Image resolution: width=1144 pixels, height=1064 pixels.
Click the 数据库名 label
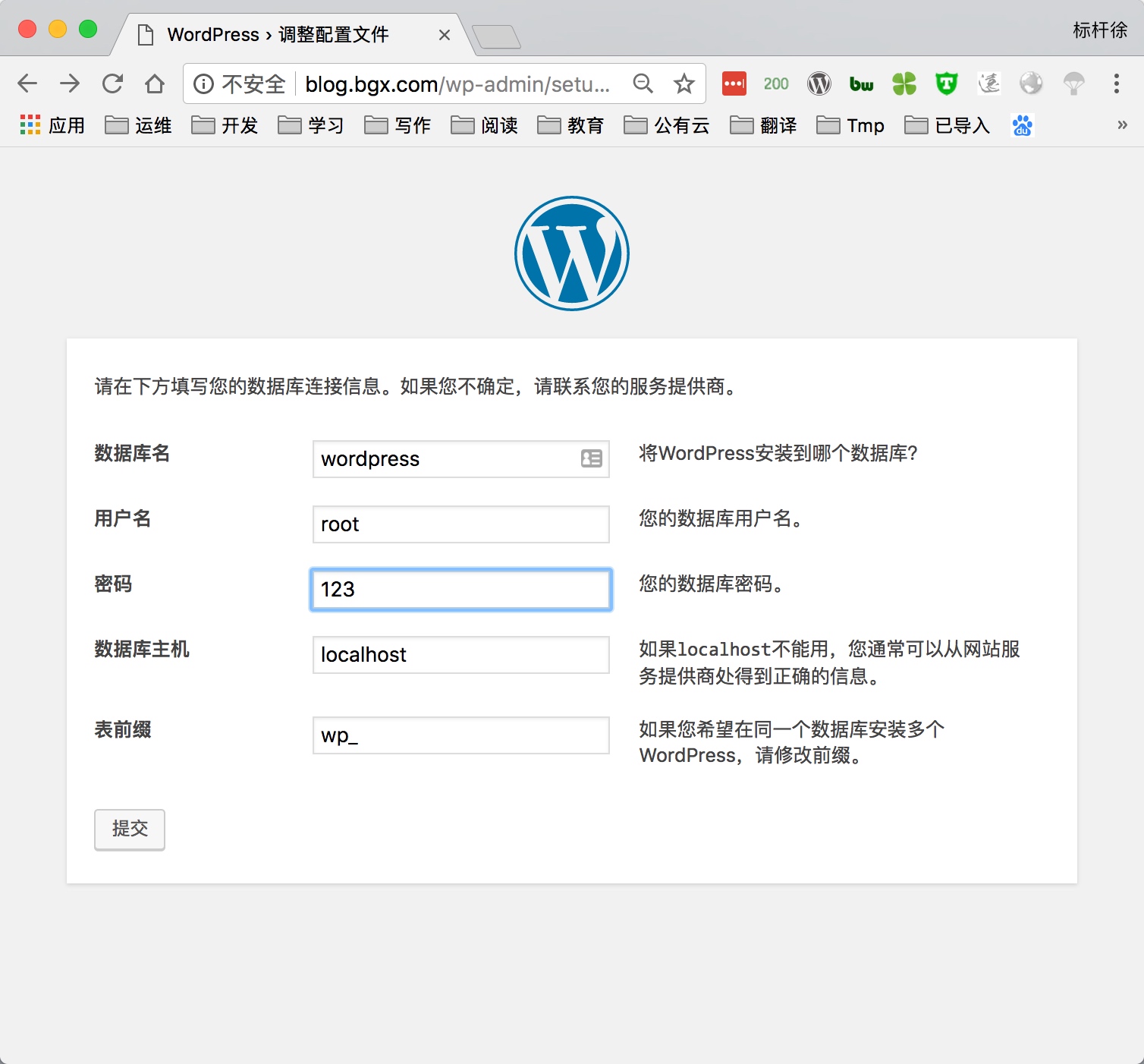coord(132,454)
